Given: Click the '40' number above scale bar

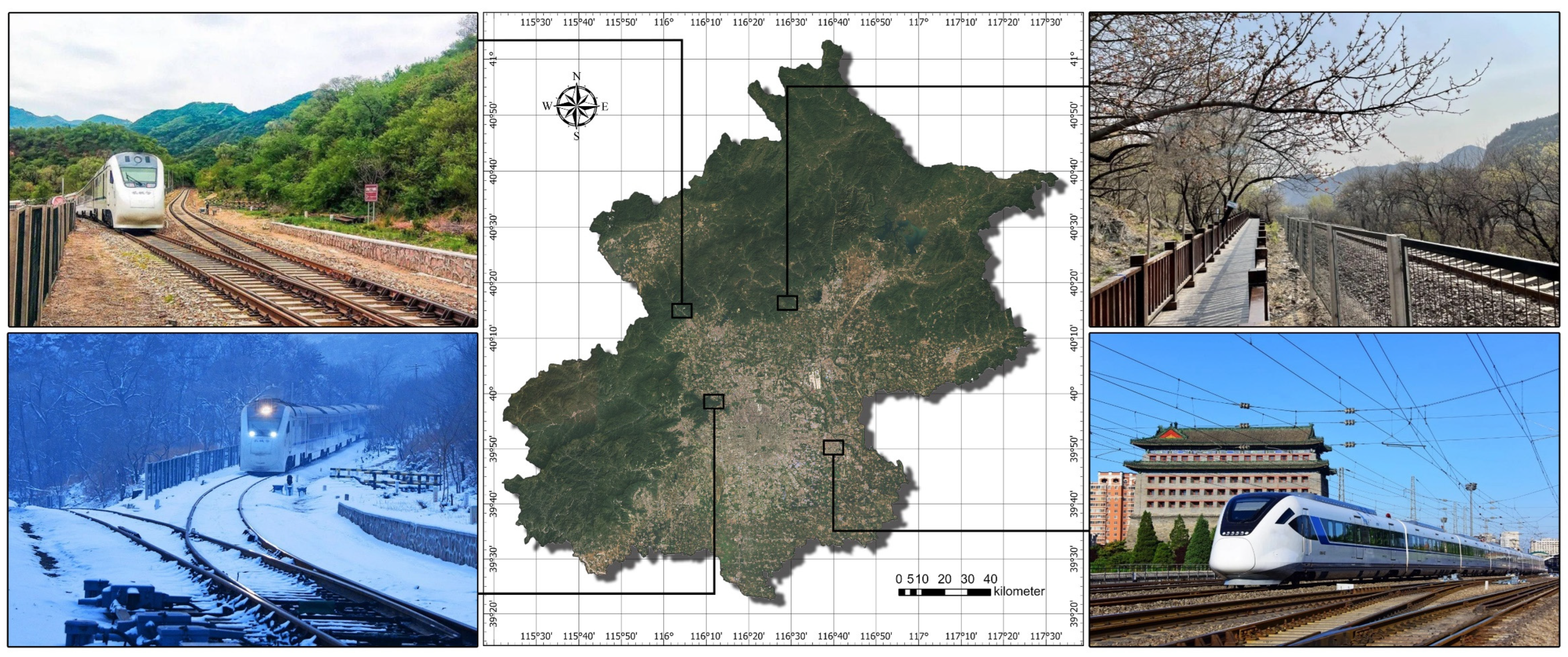Looking at the screenshot, I should (990, 579).
